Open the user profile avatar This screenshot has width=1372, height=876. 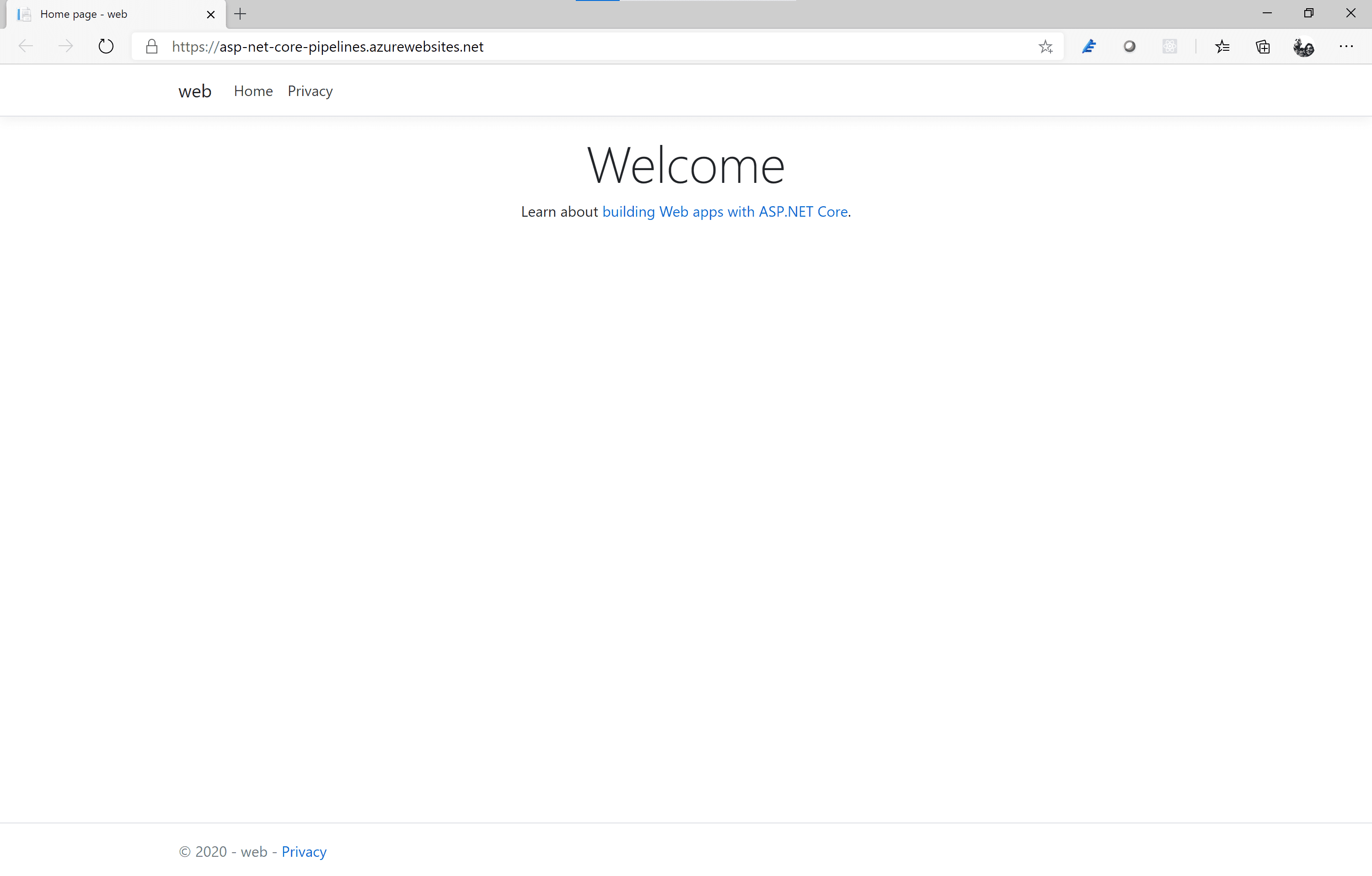(1303, 46)
